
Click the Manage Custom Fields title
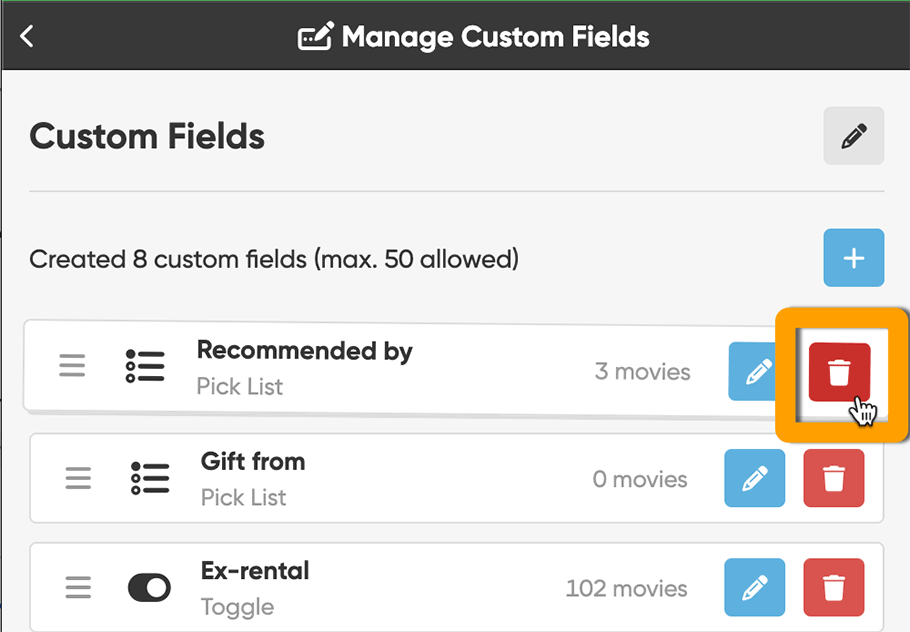pyautogui.click(x=495, y=38)
